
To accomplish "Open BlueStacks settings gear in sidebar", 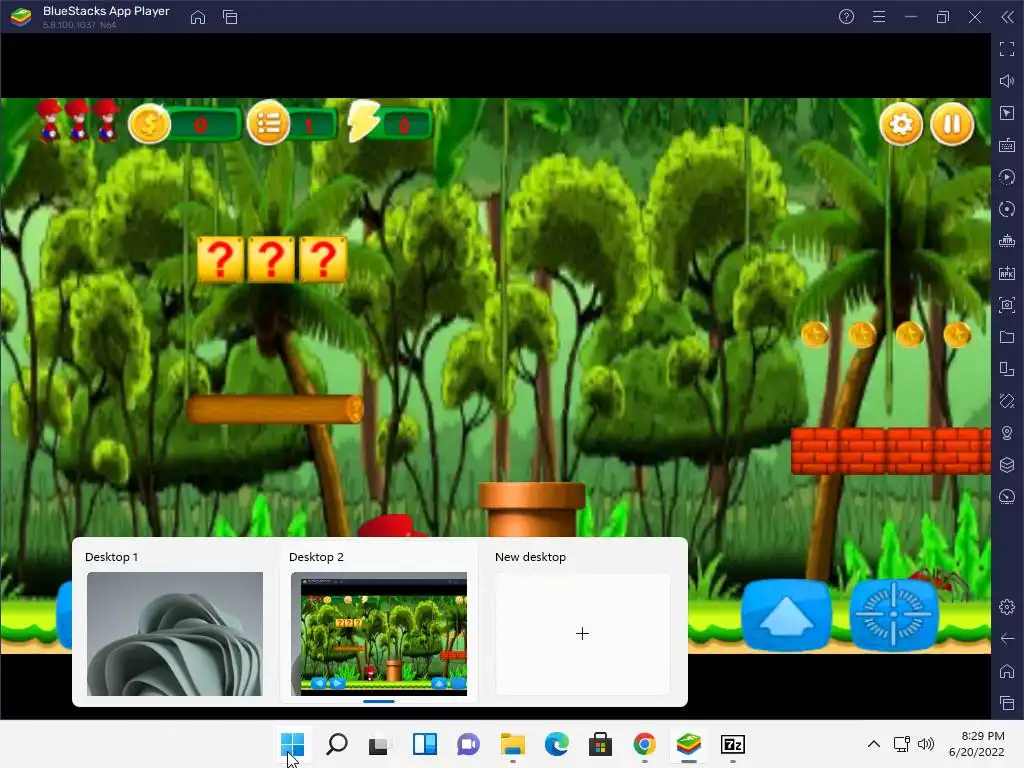I will (x=1007, y=607).
